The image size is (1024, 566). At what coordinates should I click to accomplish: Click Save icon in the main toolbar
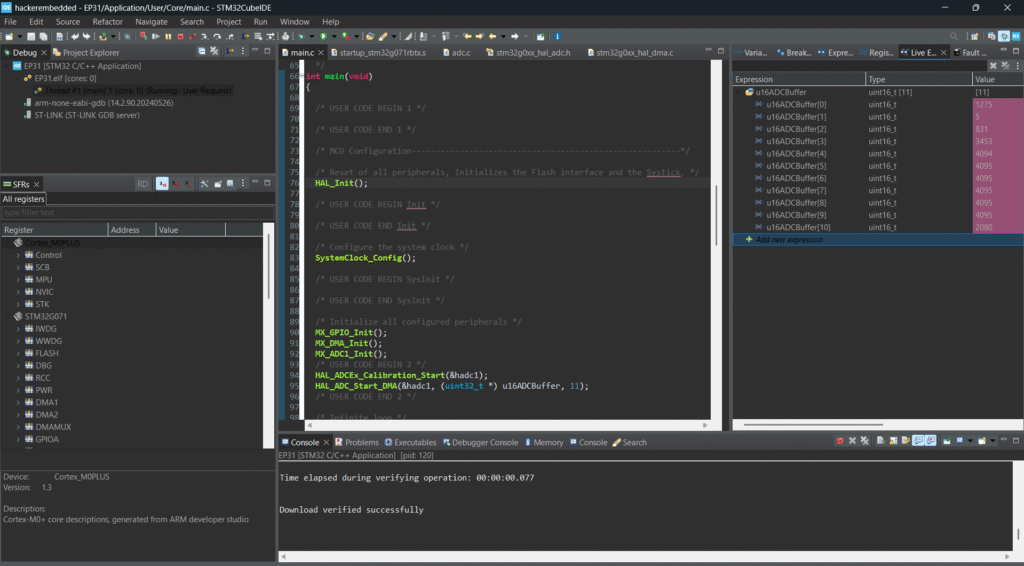32,36
